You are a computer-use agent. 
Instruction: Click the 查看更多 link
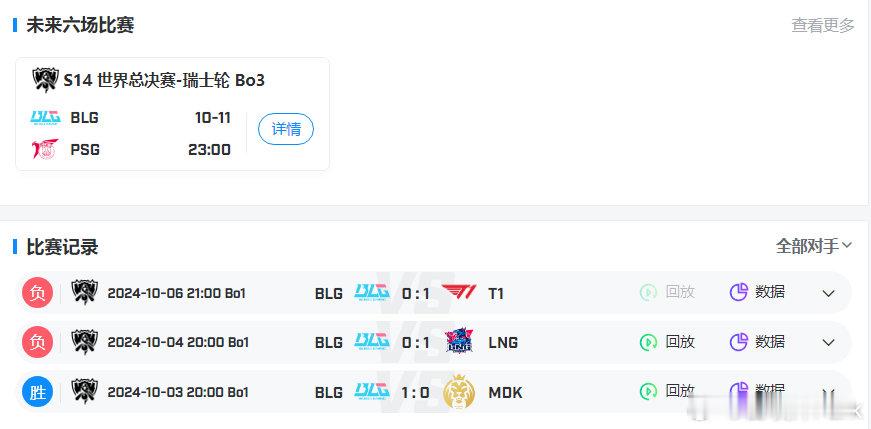click(823, 25)
